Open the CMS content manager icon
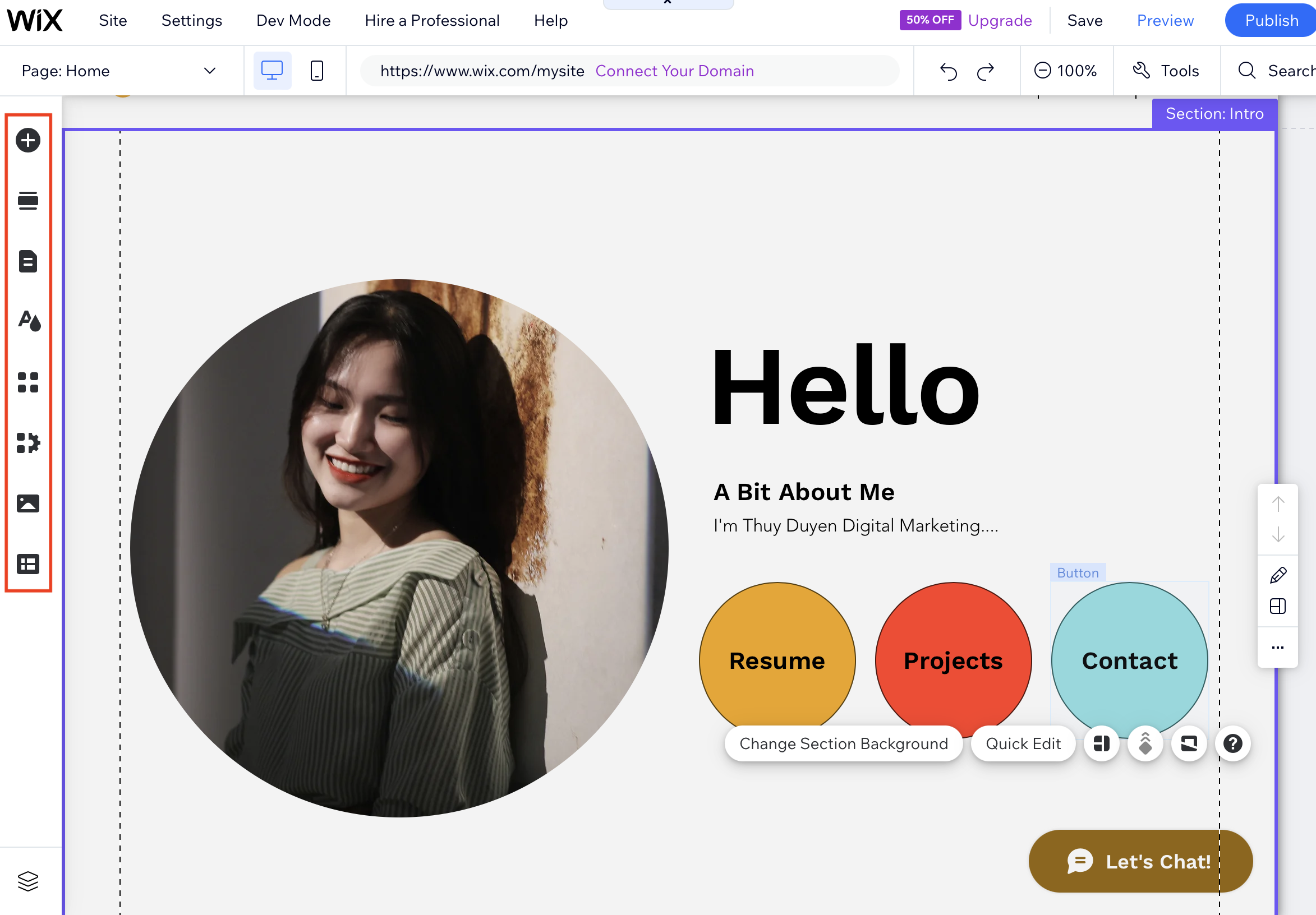The width and height of the screenshot is (1316, 915). click(28, 565)
